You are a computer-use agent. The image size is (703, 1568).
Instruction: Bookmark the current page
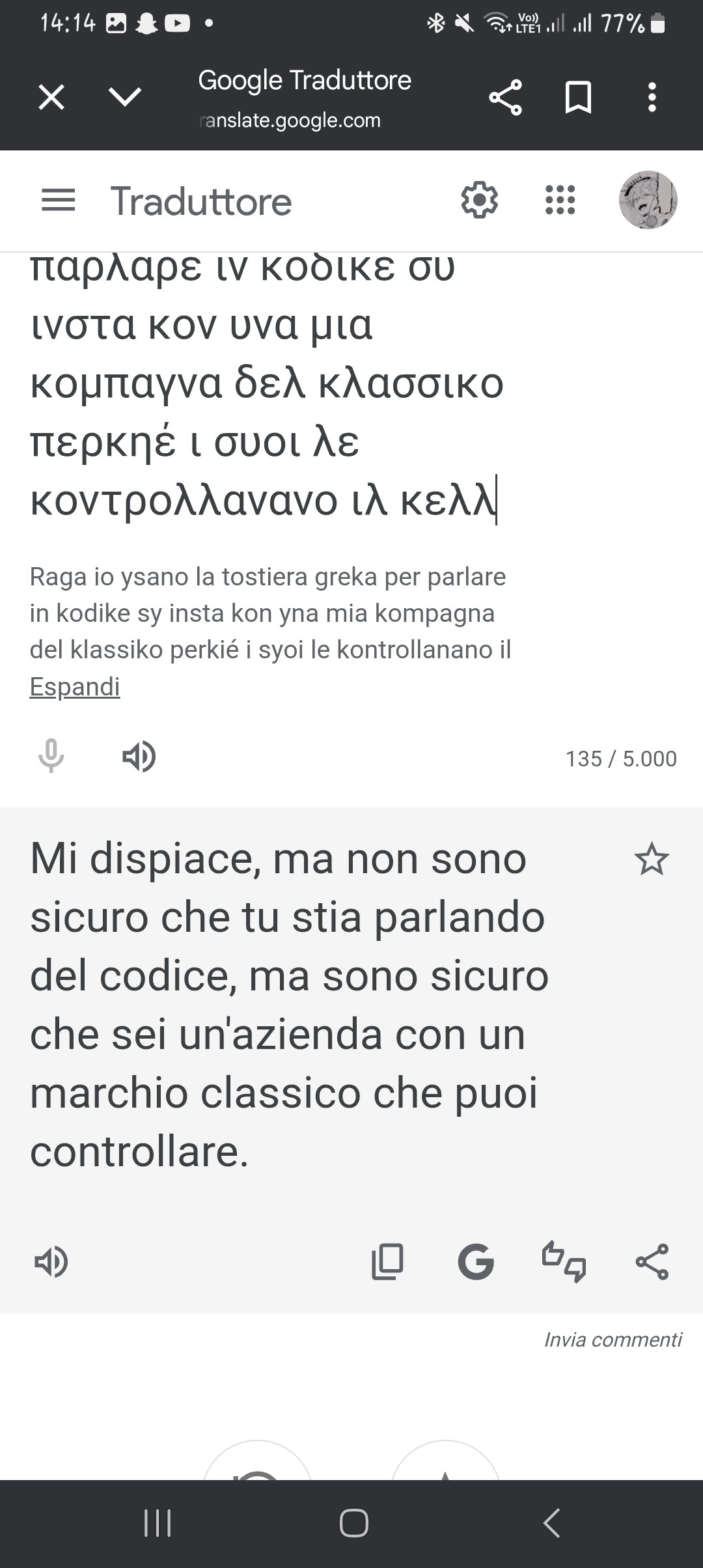[x=578, y=98]
